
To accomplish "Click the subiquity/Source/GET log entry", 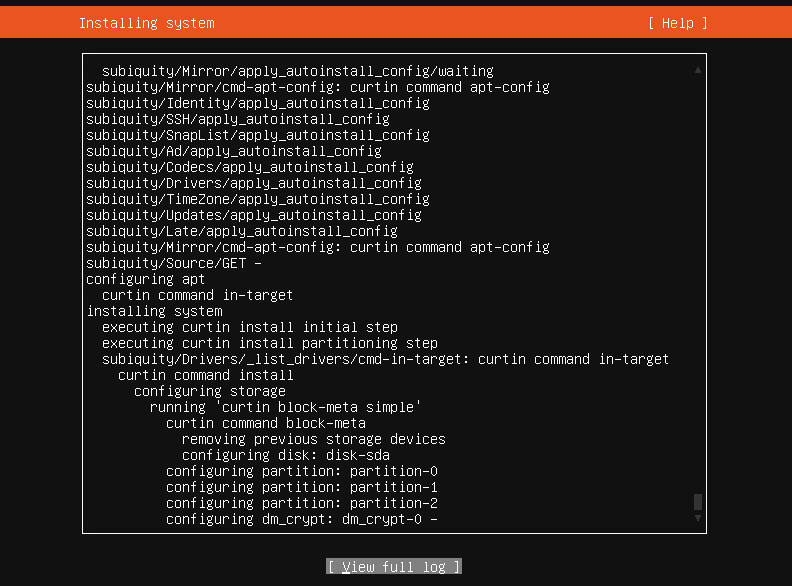I will tap(173, 263).
